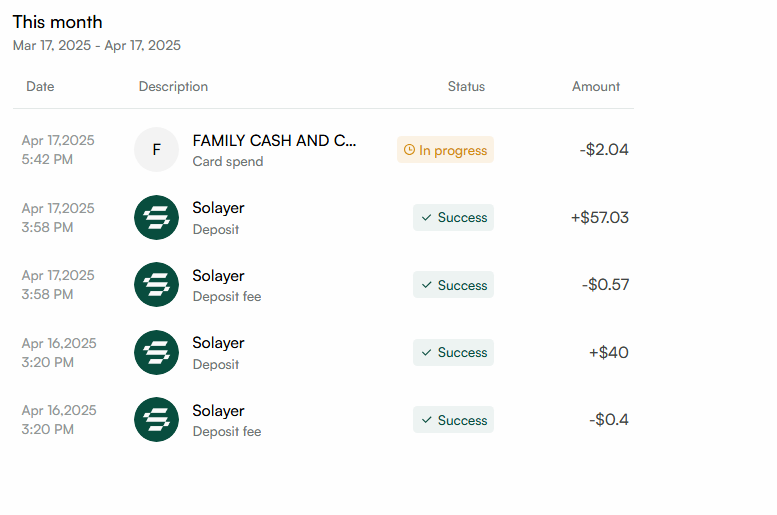Select the In progress status badge
The image size is (777, 515).
445,150
